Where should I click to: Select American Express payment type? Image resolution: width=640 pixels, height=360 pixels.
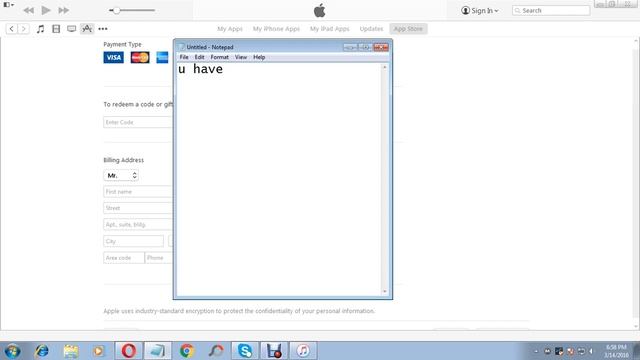[x=162, y=57]
